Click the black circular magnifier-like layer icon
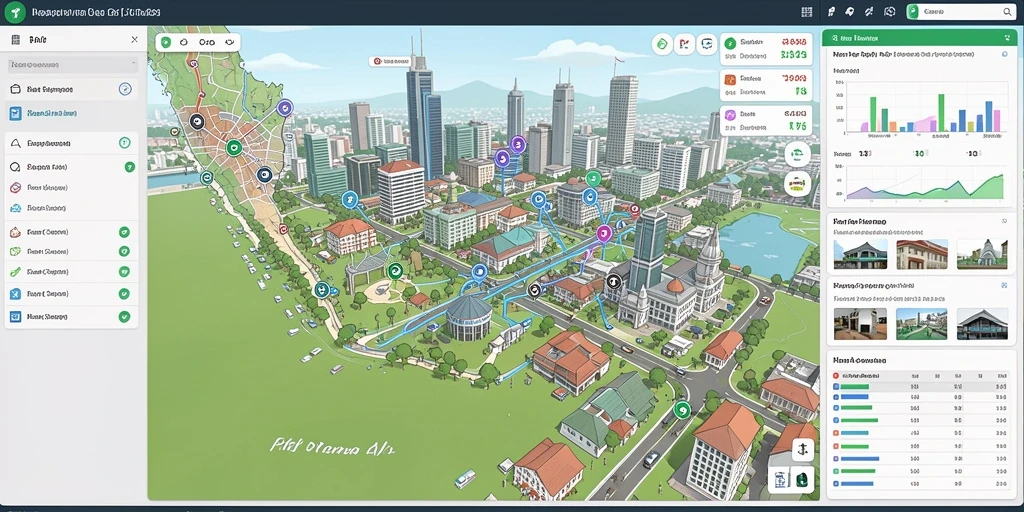1024x512 pixels. 16,167
